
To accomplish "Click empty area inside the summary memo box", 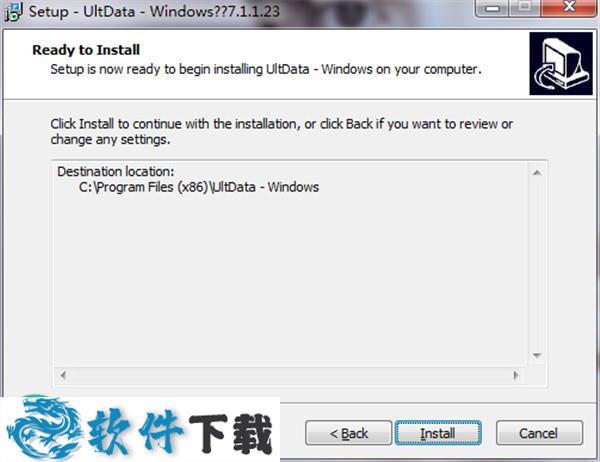I will coord(291,279).
